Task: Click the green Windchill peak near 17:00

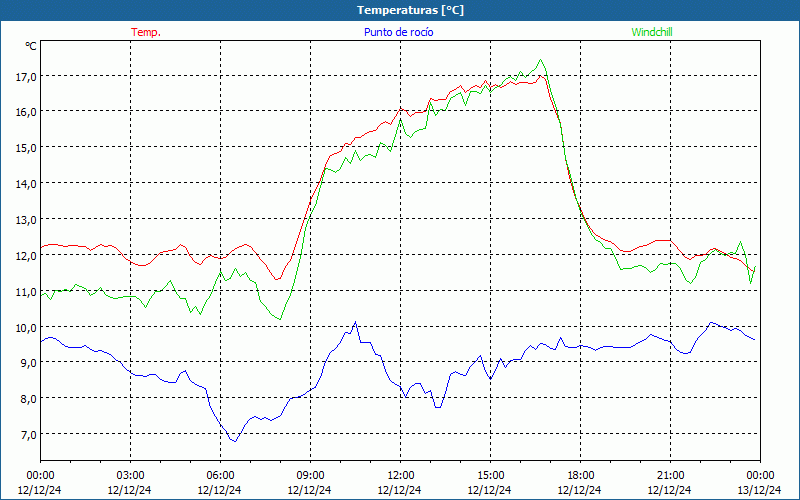Action: point(540,60)
